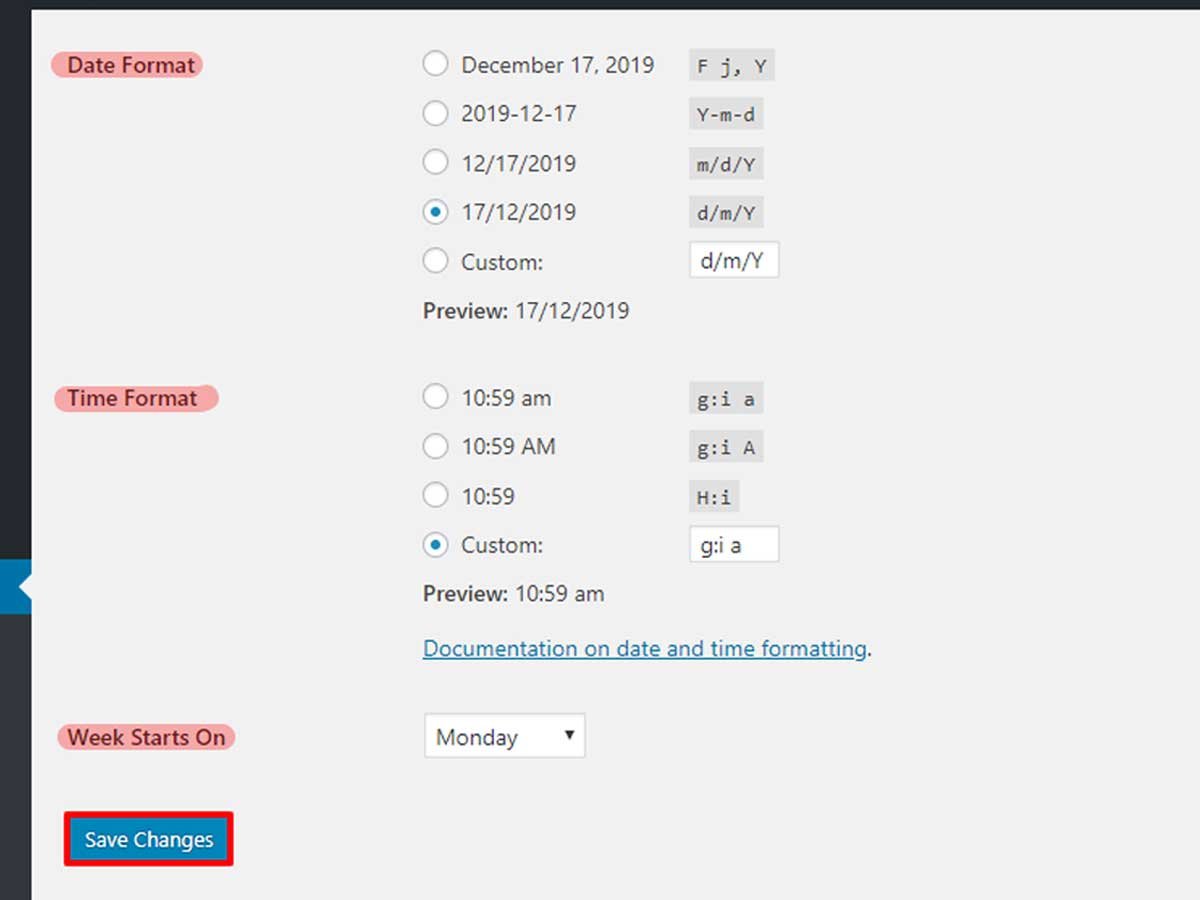Click the custom time format text box
Image resolution: width=1200 pixels, height=900 pixels.
pos(733,544)
